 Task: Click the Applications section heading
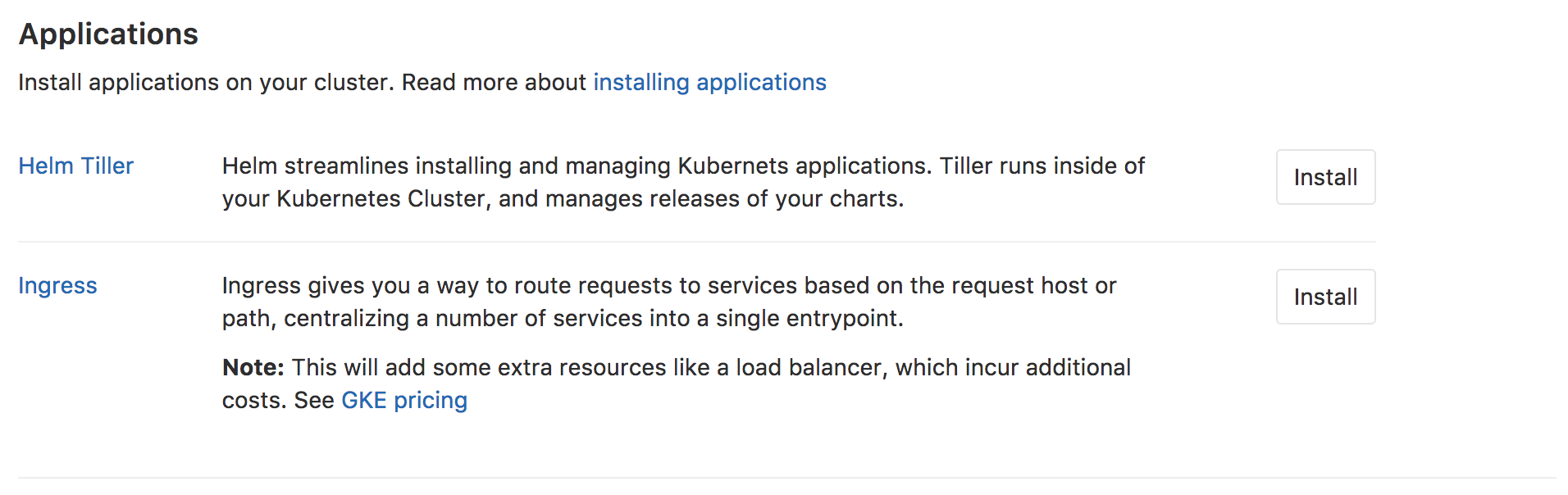point(108,34)
